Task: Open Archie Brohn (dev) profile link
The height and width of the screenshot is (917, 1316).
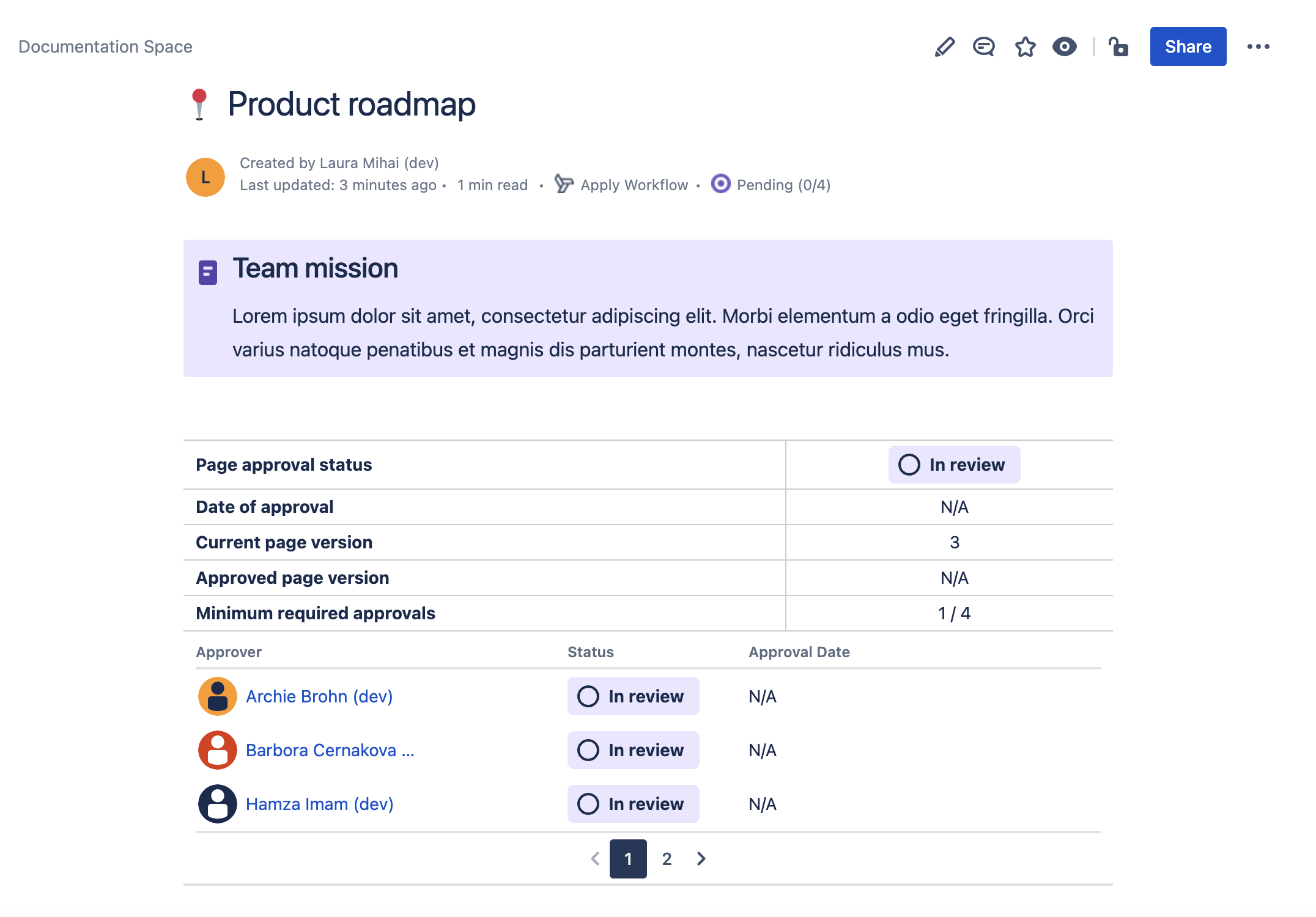Action: pos(319,696)
